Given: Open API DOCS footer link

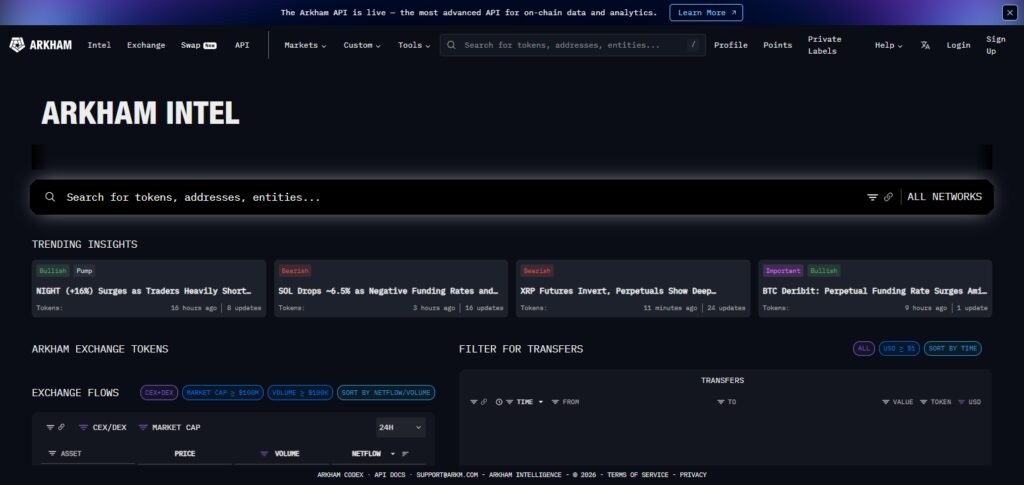Looking at the screenshot, I should [389, 475].
